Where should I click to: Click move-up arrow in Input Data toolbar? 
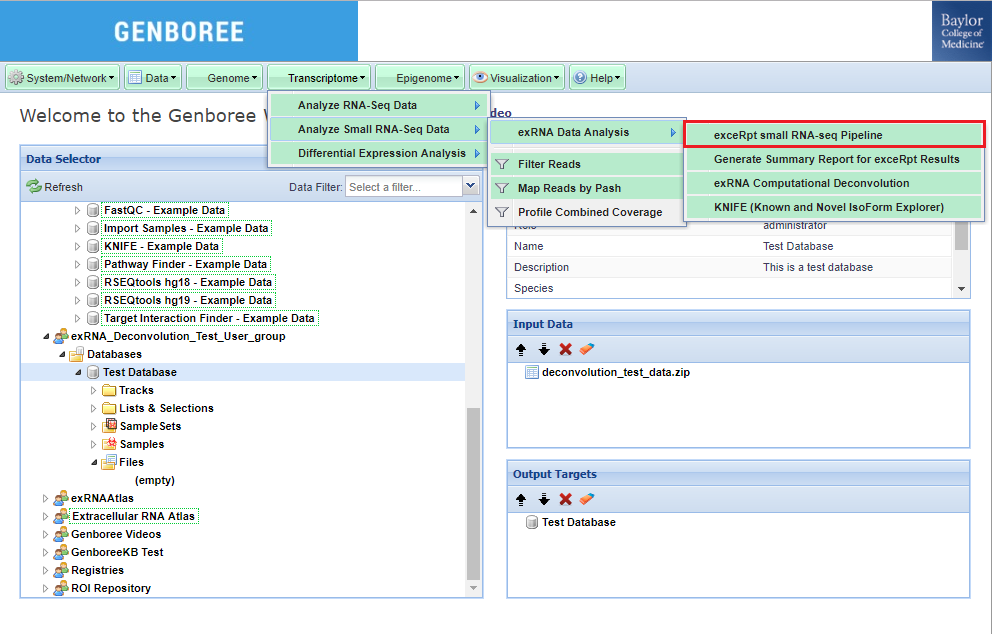[521, 349]
